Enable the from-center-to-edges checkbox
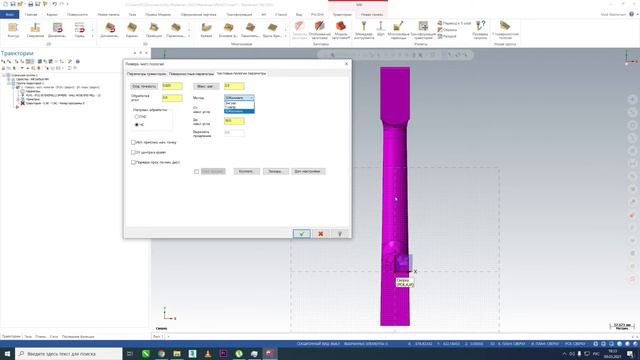The height and width of the screenshot is (360, 640). tap(133, 152)
